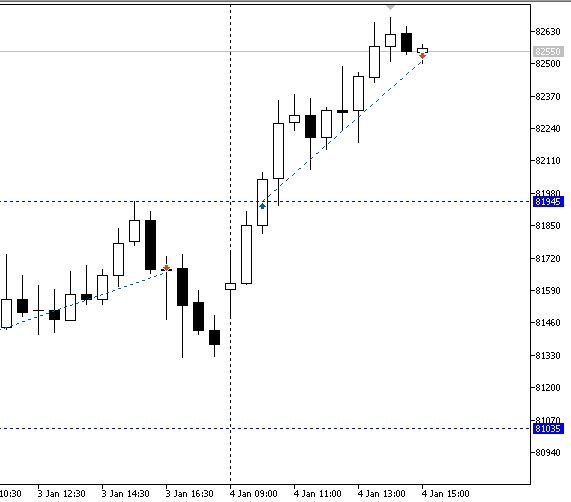Screen dimensions: 571x502
Task: Click the blue buy arrow on 4 Jan candle
Action: pyautogui.click(x=262, y=206)
